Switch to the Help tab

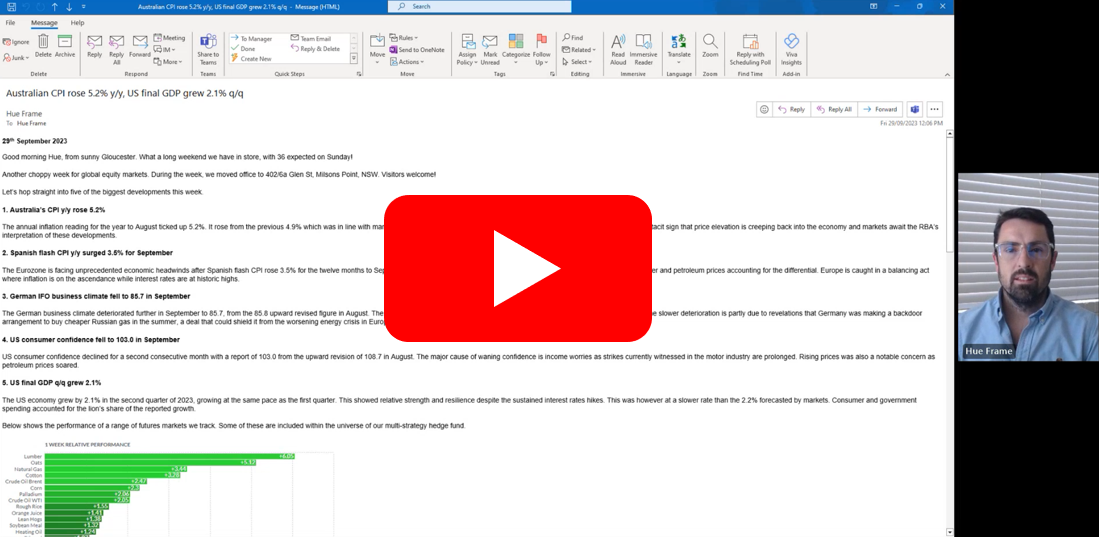(77, 22)
